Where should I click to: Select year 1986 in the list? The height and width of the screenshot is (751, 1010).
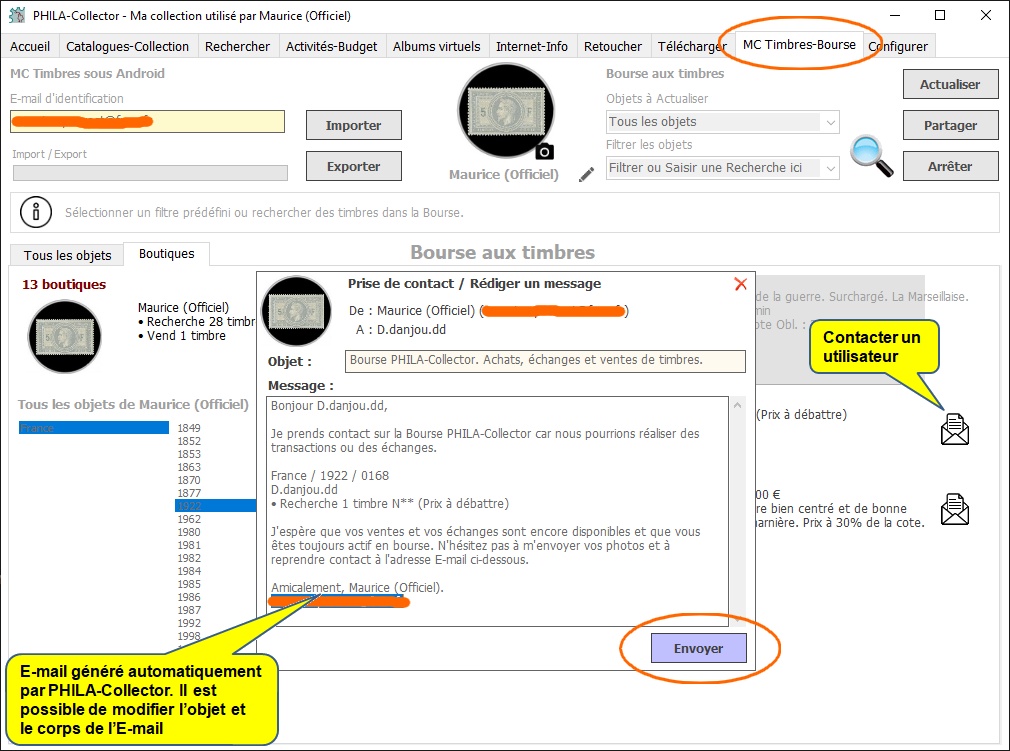[x=189, y=597]
